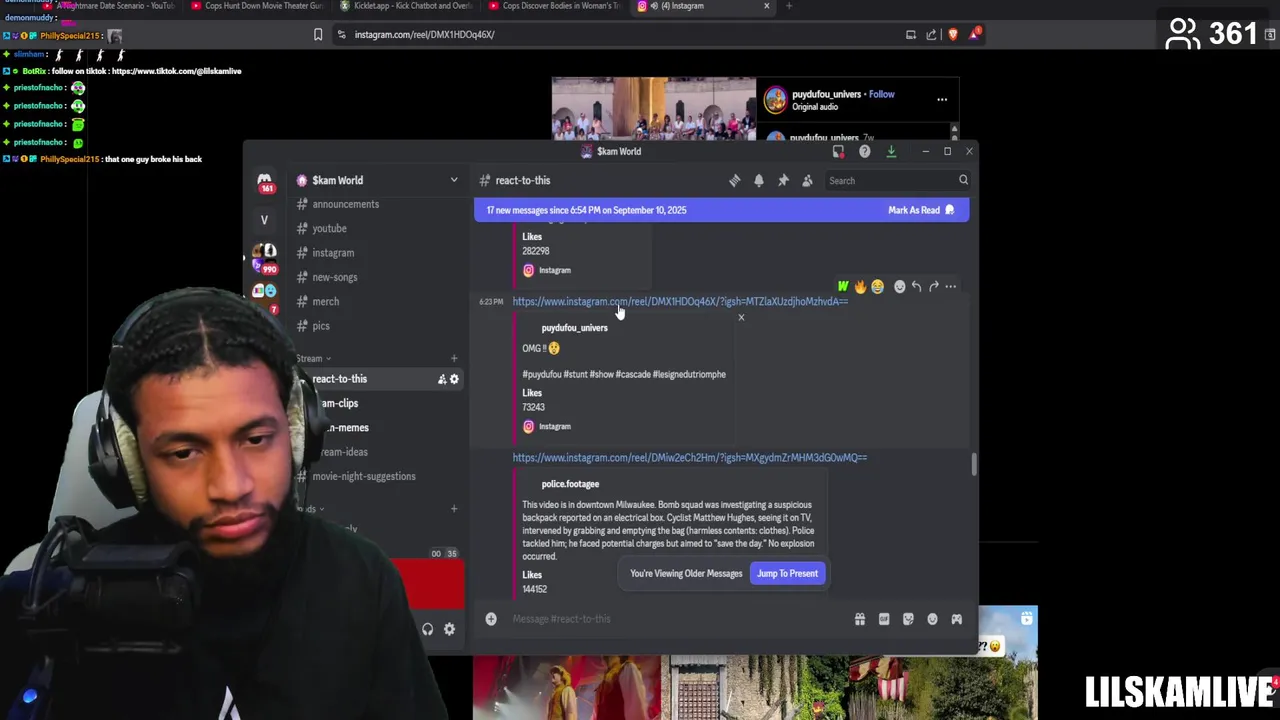This screenshot has height=720, width=1280.
Task: Click the Discord search magnifier icon
Action: tap(963, 181)
